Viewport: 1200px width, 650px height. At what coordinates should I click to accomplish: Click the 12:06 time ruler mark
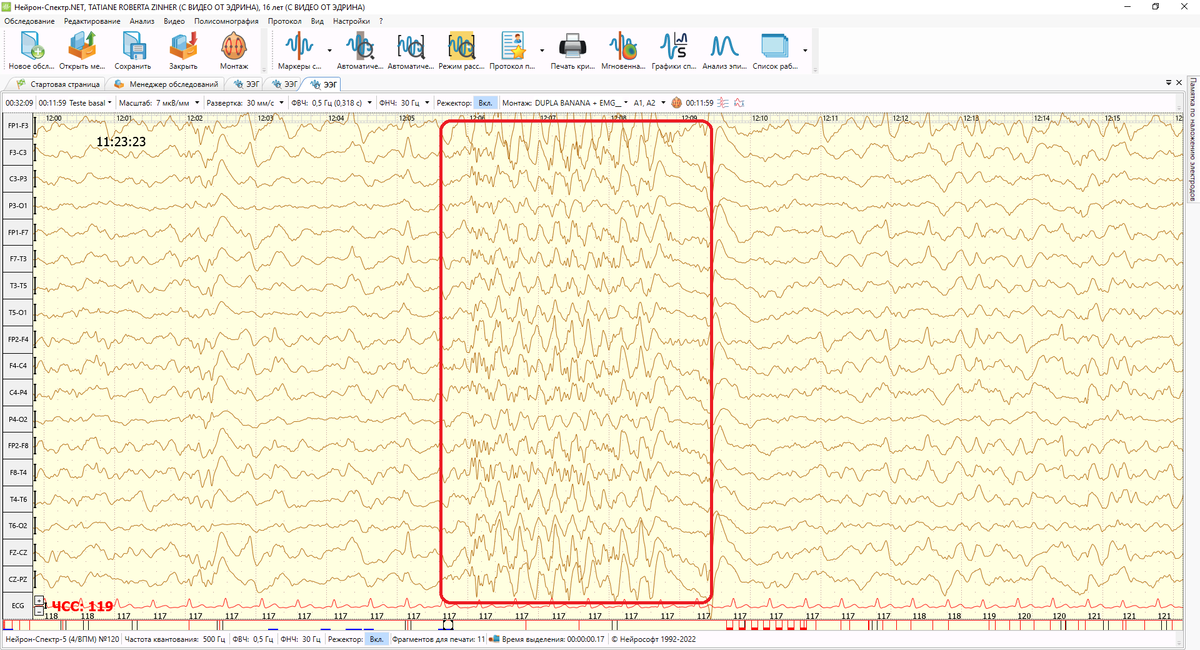477,118
